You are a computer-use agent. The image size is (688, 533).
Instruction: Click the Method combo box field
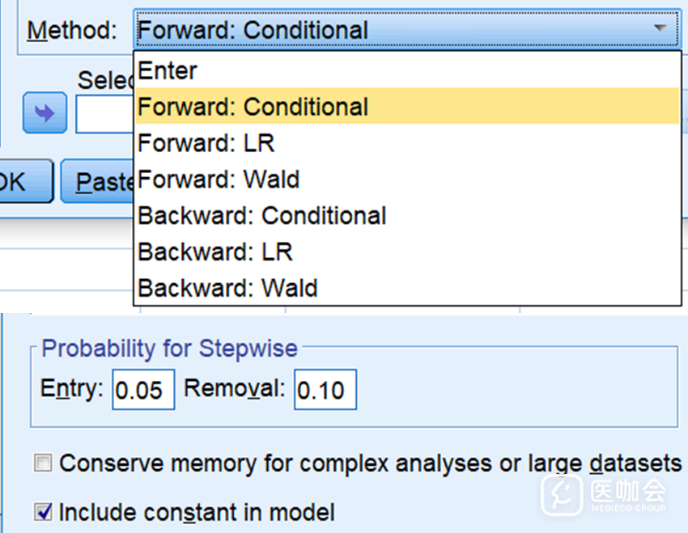click(x=390, y=30)
